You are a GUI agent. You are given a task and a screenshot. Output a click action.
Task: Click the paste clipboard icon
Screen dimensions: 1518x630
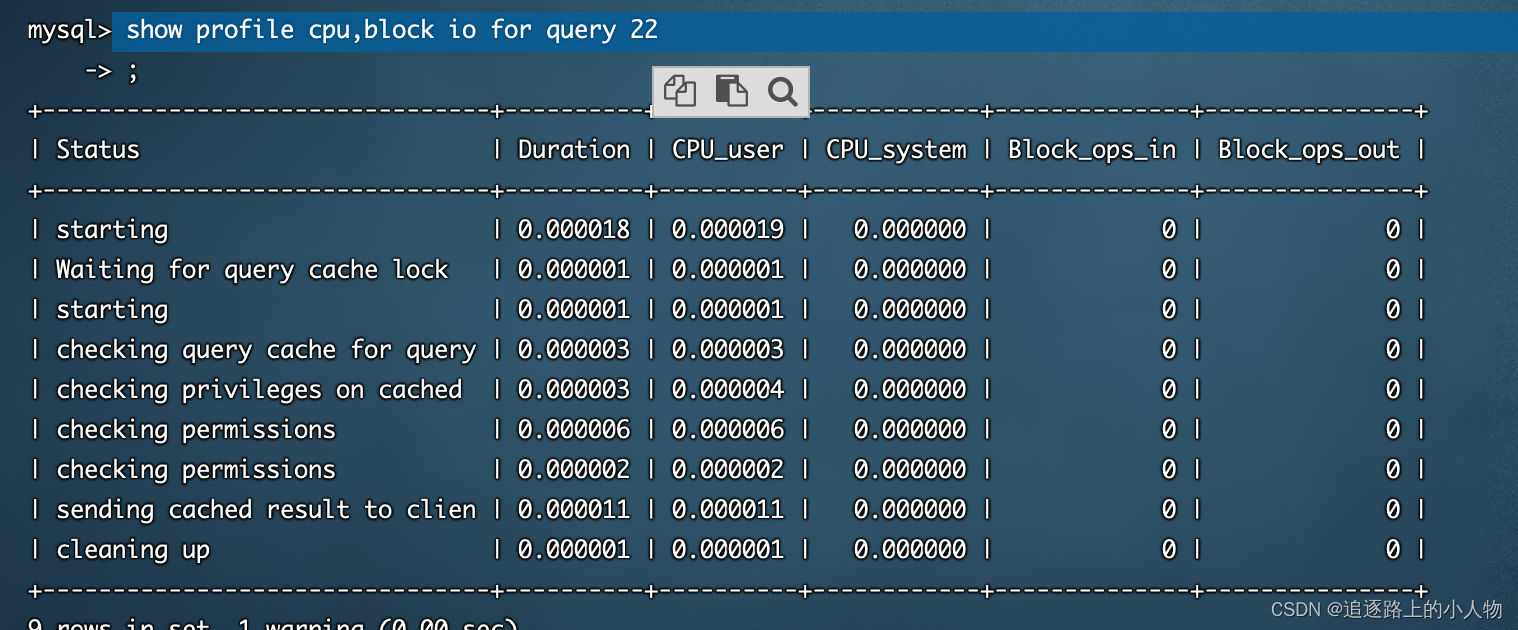(x=731, y=91)
